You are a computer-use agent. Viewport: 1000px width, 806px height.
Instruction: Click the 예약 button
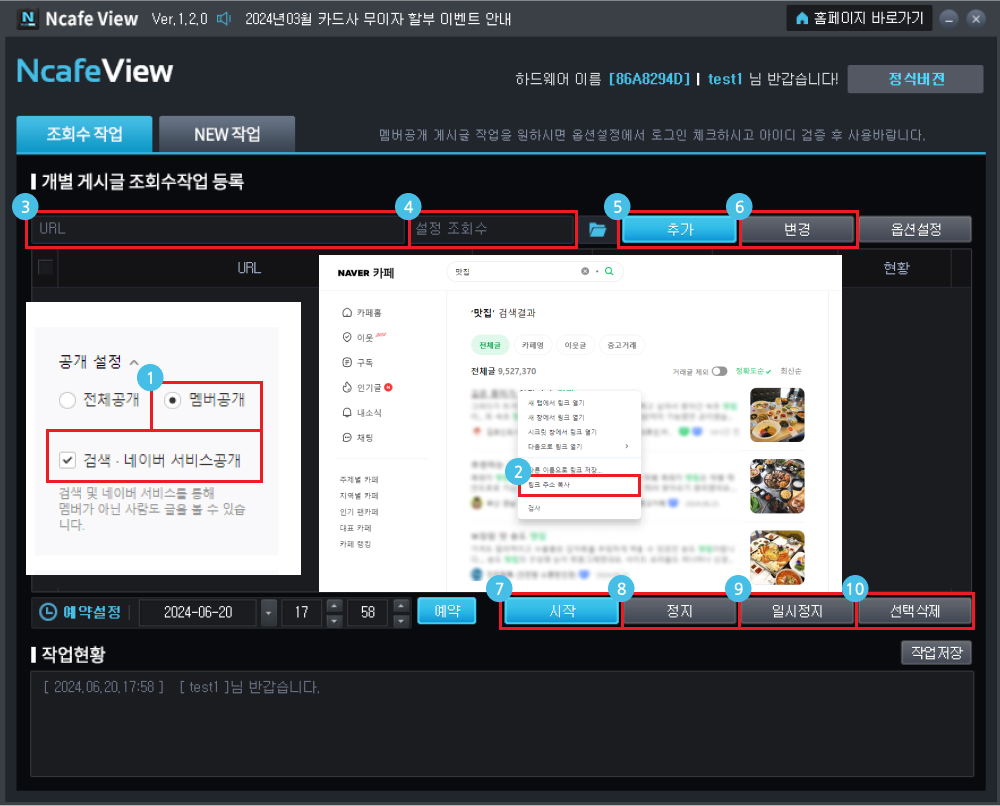tap(447, 611)
